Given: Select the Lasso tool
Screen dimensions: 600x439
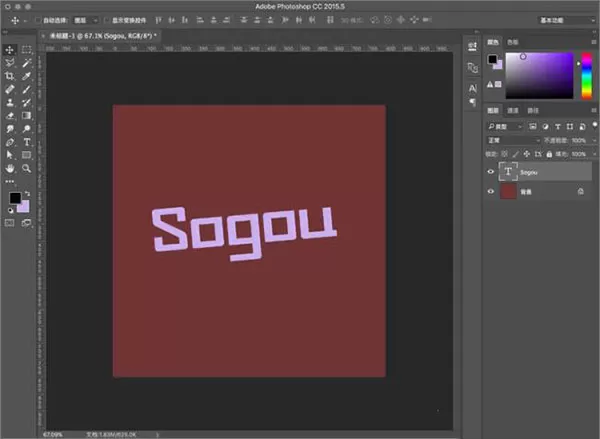Looking at the screenshot, I should 10,63.
